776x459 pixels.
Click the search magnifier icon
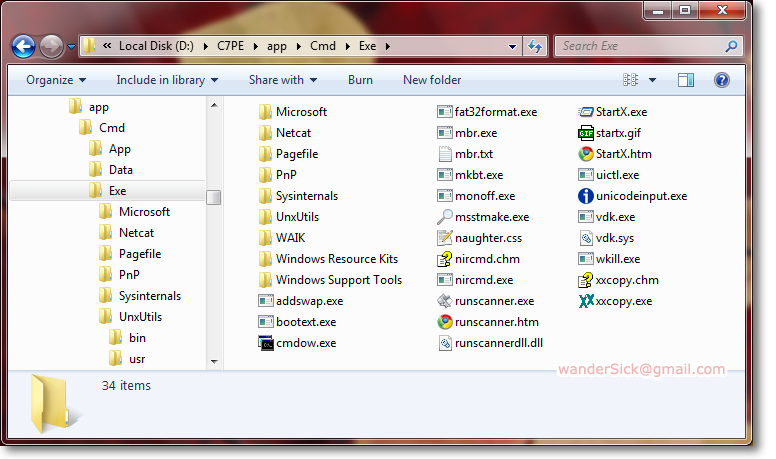731,46
